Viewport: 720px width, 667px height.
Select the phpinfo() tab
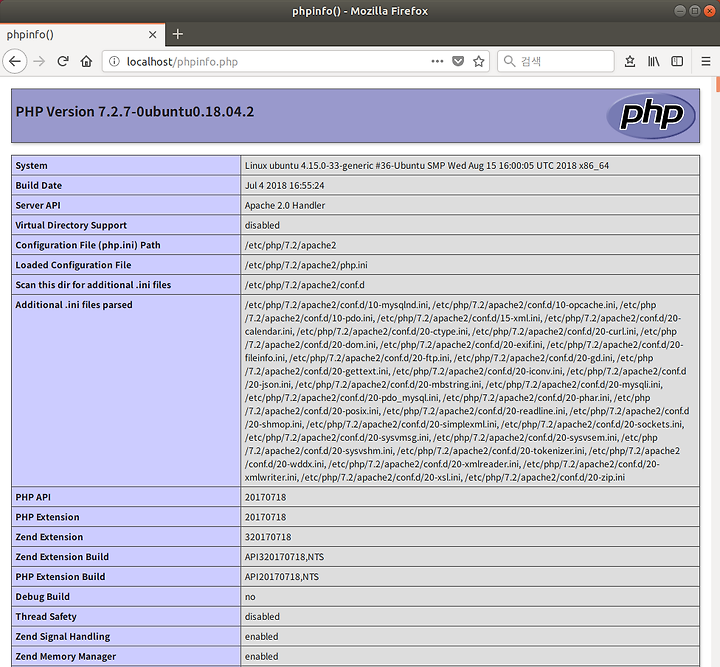(x=82, y=34)
